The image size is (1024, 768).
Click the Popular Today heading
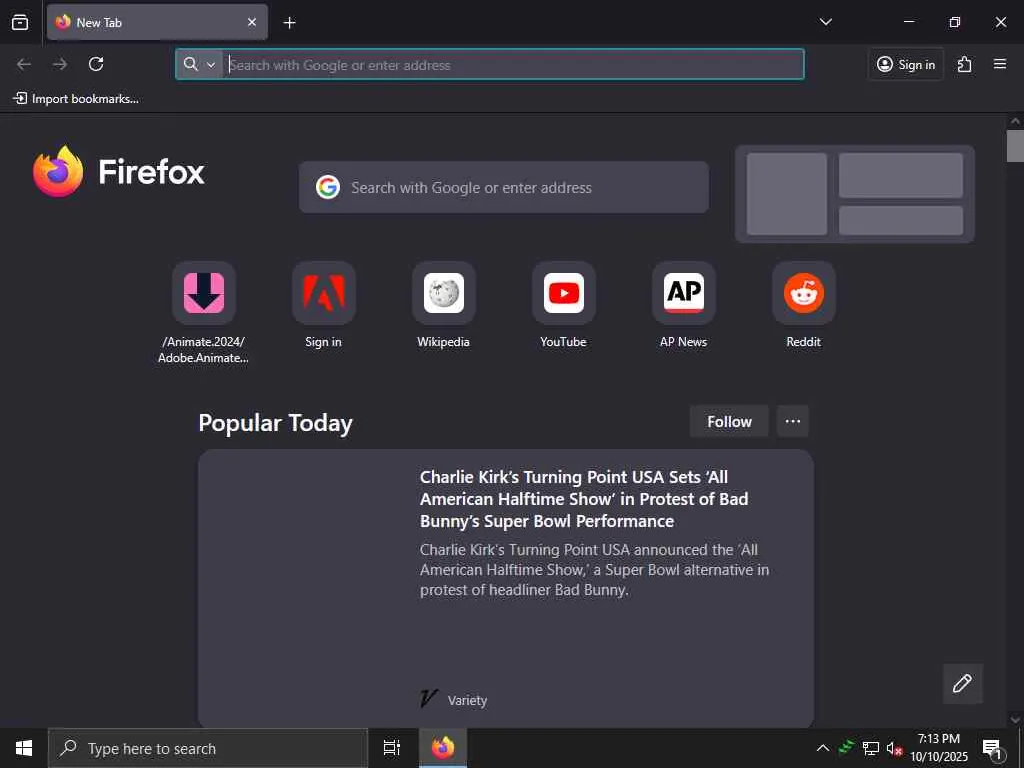276,423
